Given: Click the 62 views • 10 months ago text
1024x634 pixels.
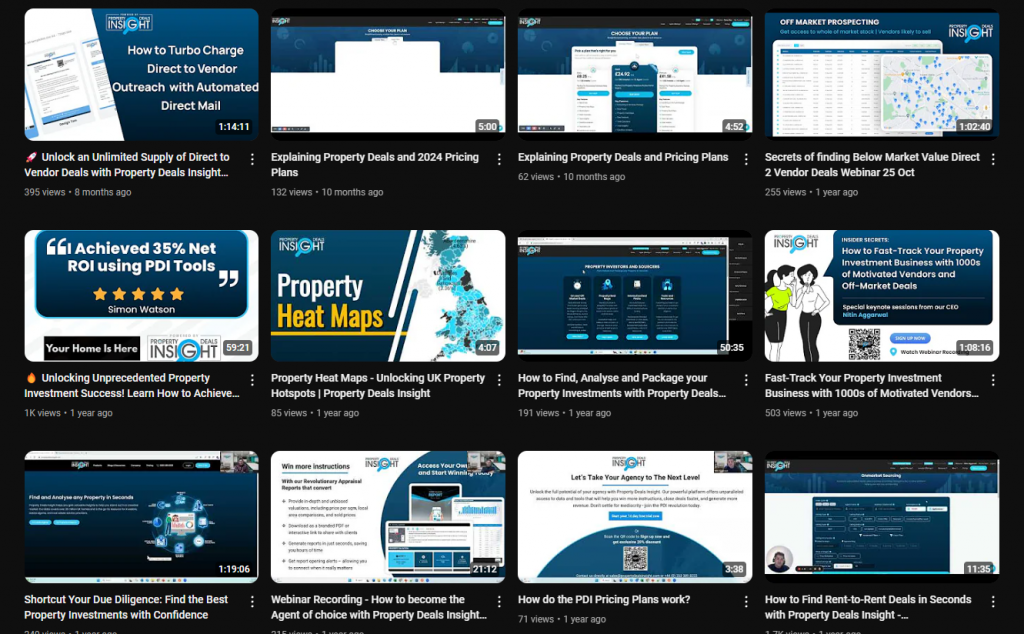Looking at the screenshot, I should tap(571, 177).
